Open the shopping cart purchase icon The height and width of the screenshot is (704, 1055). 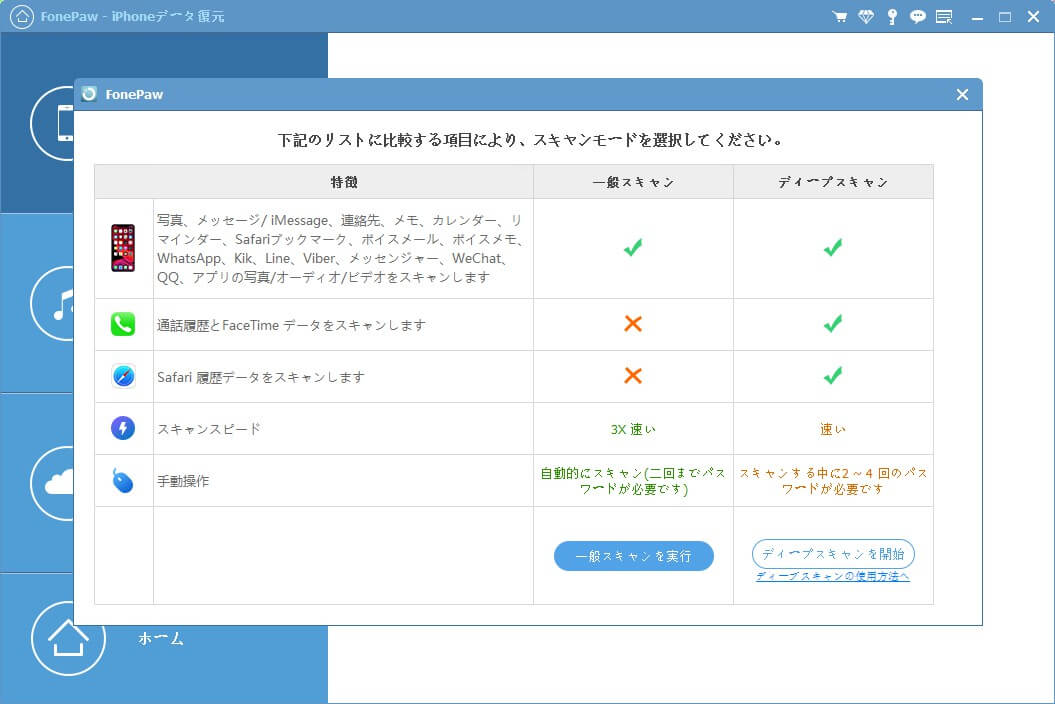pyautogui.click(x=839, y=17)
